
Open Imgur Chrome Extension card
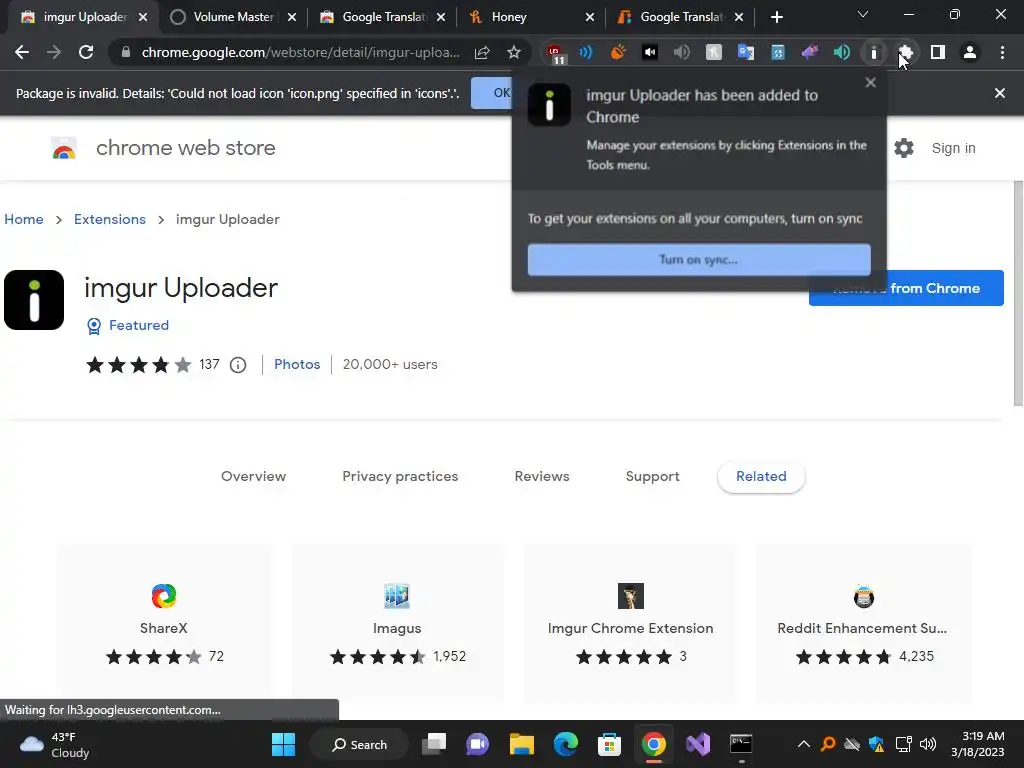630,624
